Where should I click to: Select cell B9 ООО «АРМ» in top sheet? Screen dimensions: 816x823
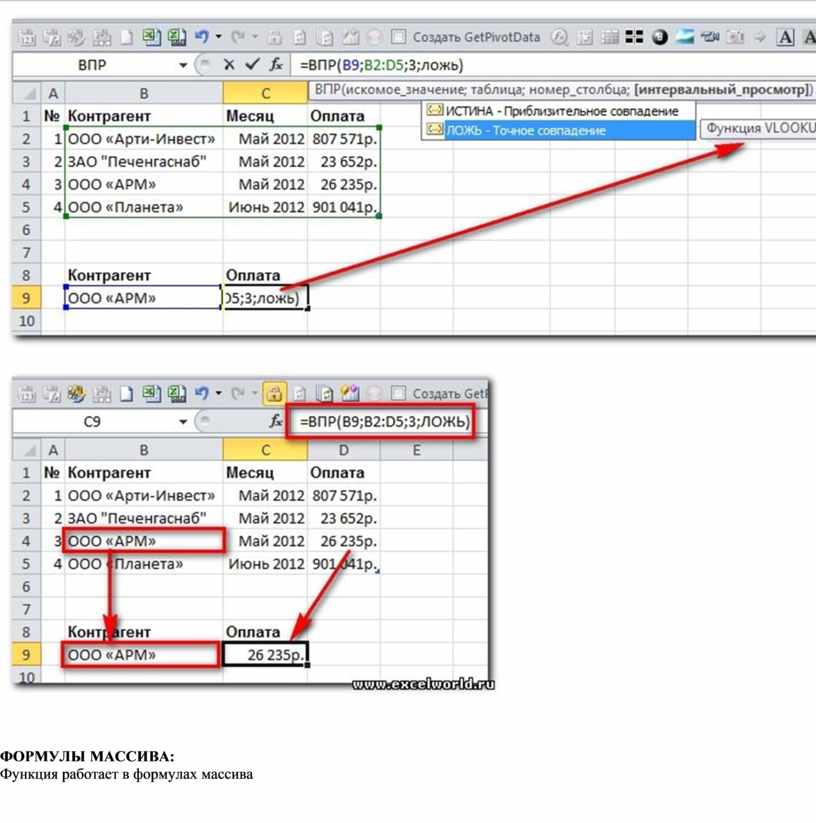tap(143, 298)
